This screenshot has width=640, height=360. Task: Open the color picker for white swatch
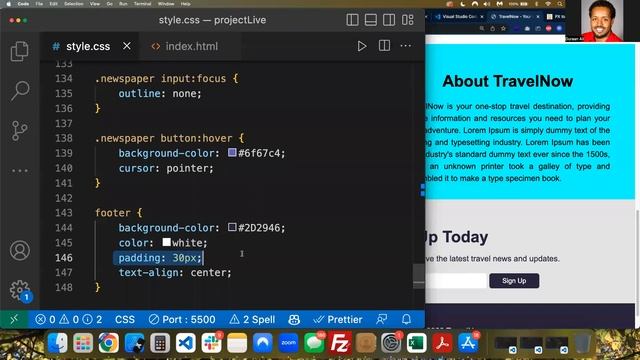point(167,242)
